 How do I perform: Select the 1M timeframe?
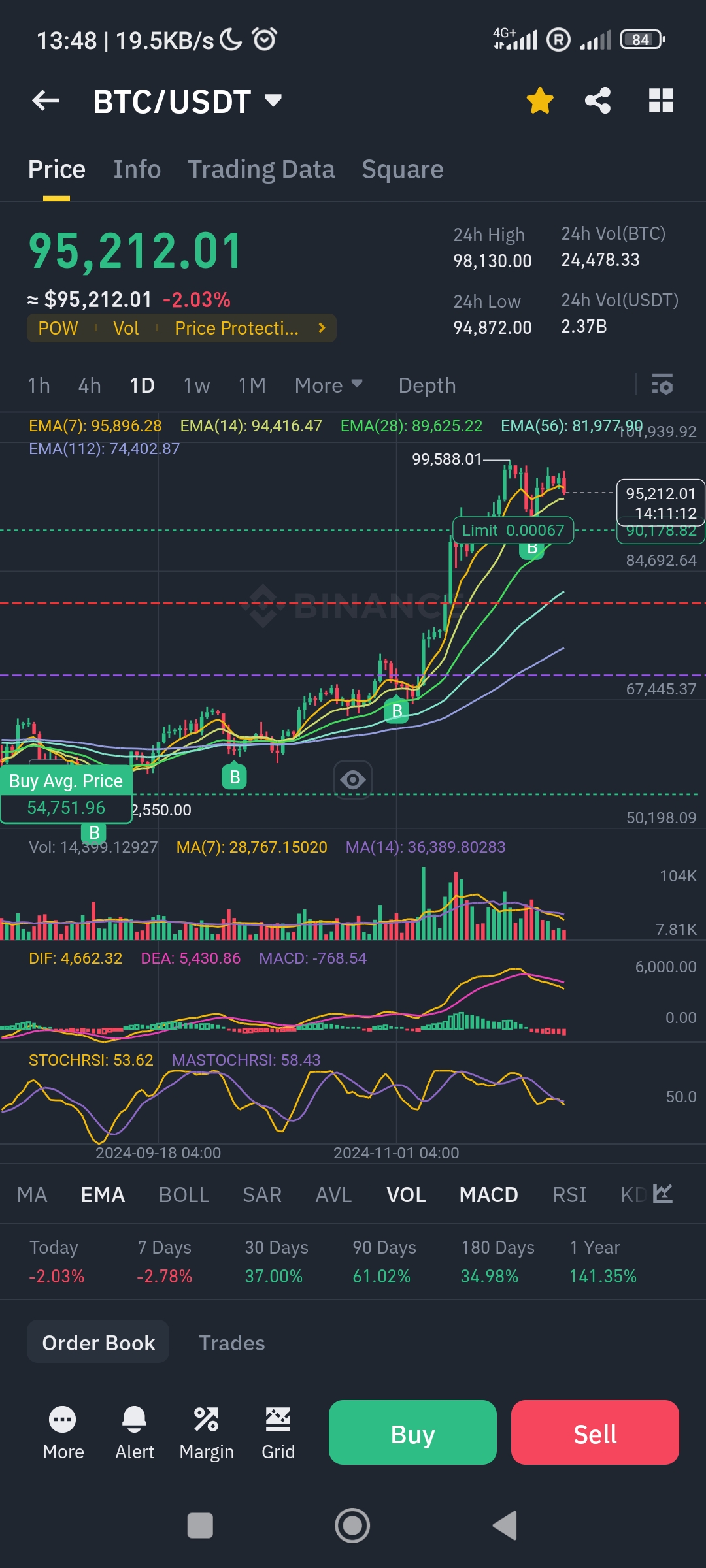[x=252, y=385]
